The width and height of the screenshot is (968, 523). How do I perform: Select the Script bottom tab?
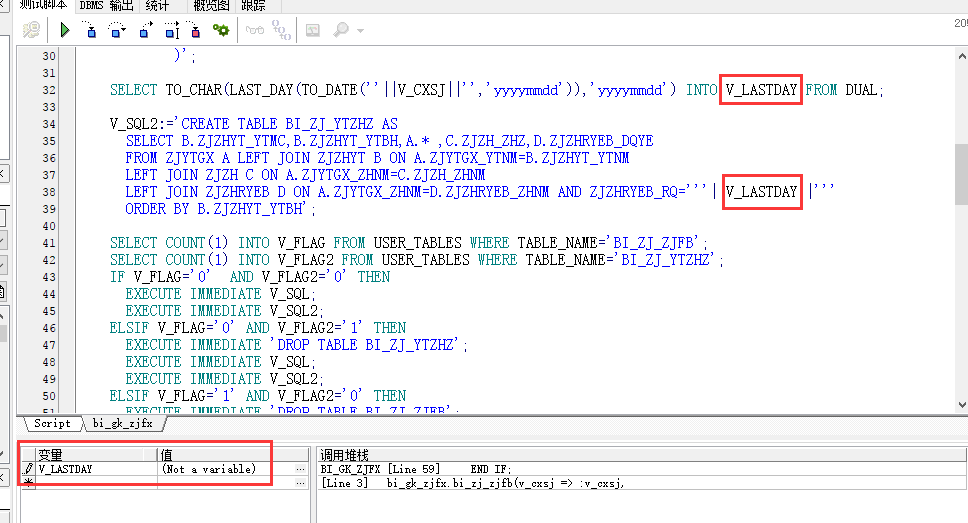(52, 424)
